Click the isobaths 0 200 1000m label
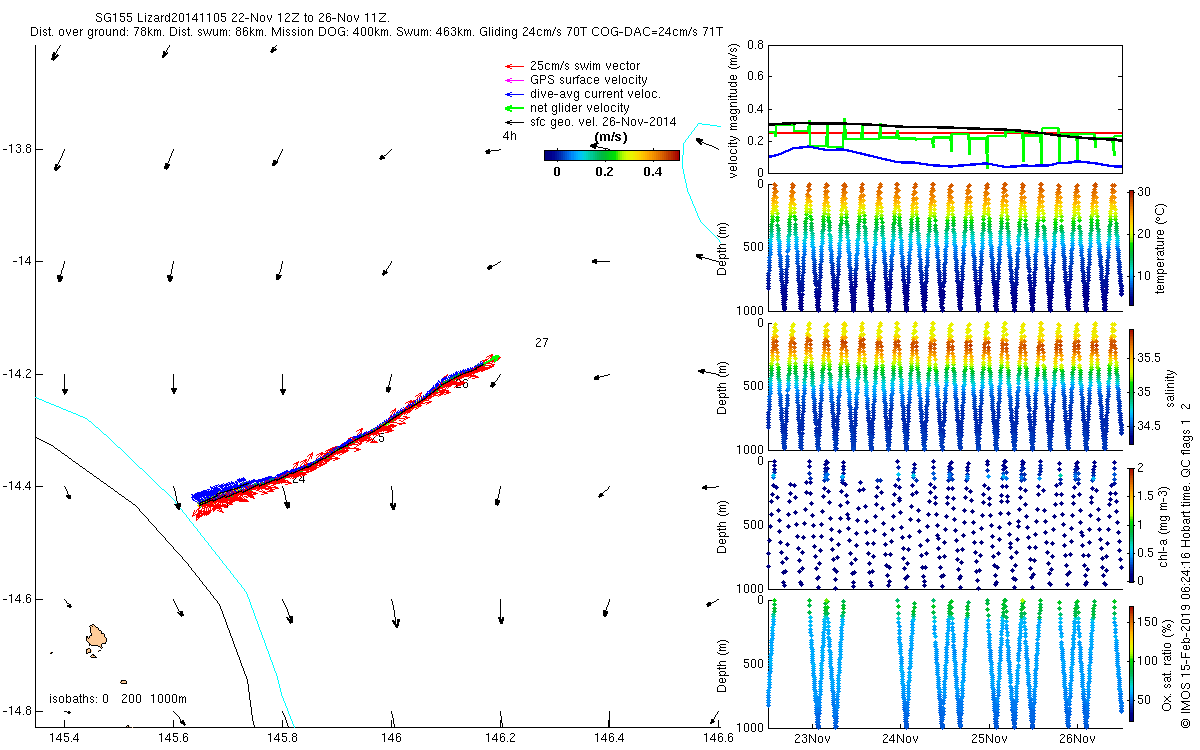 point(118,699)
